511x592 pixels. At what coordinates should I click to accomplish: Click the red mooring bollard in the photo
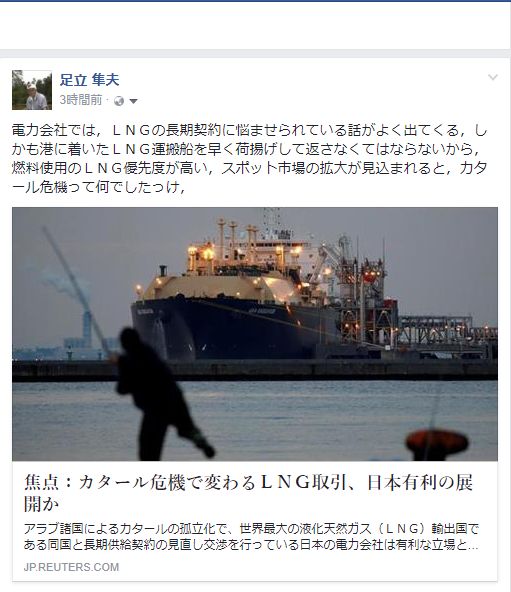pos(436,445)
